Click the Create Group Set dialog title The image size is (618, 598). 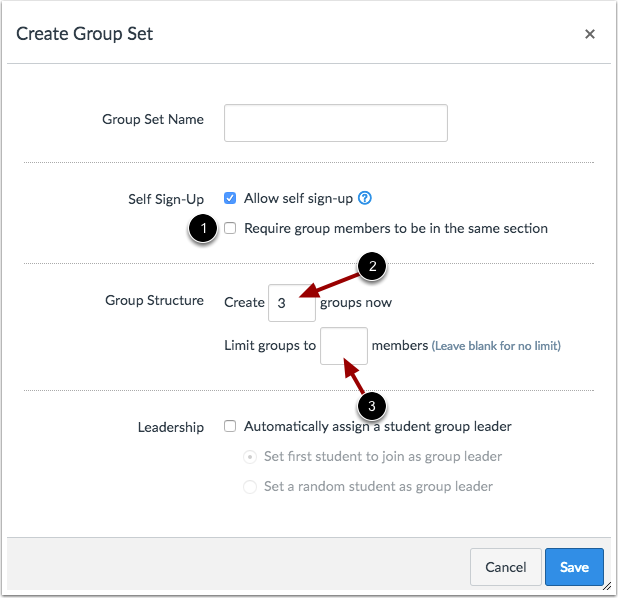click(84, 34)
